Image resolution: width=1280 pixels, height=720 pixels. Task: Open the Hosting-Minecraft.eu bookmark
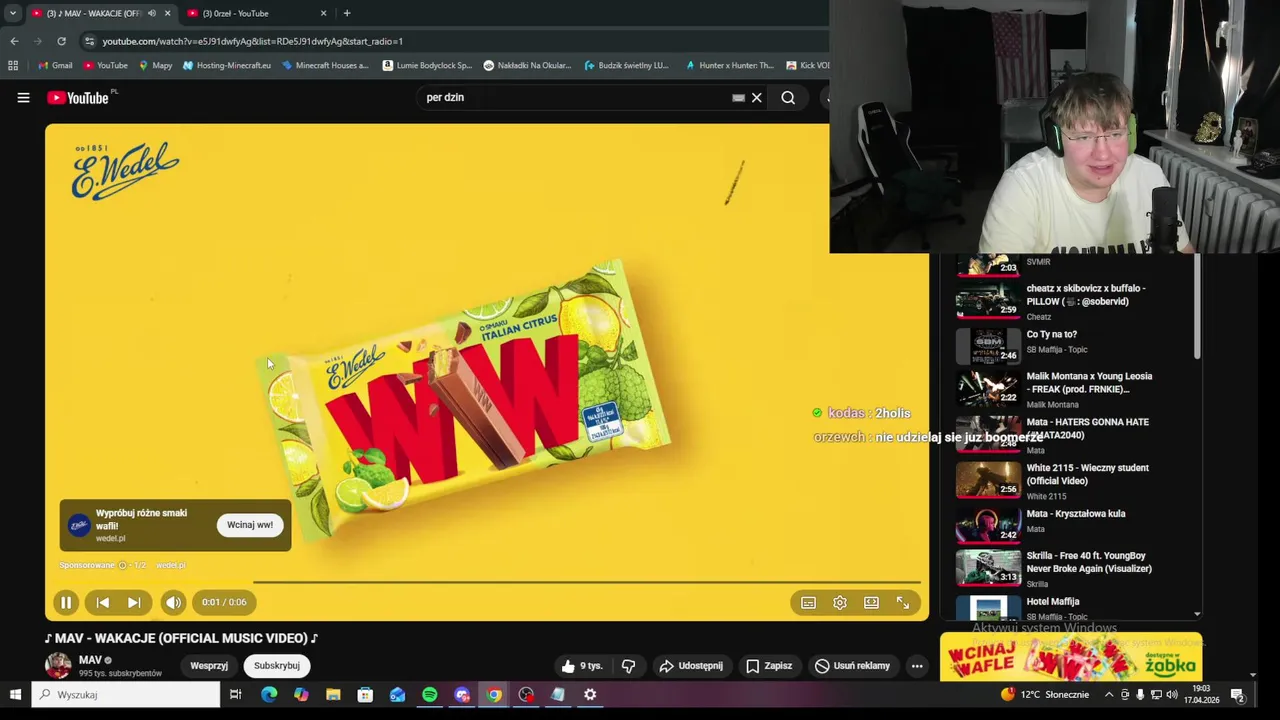227,65
